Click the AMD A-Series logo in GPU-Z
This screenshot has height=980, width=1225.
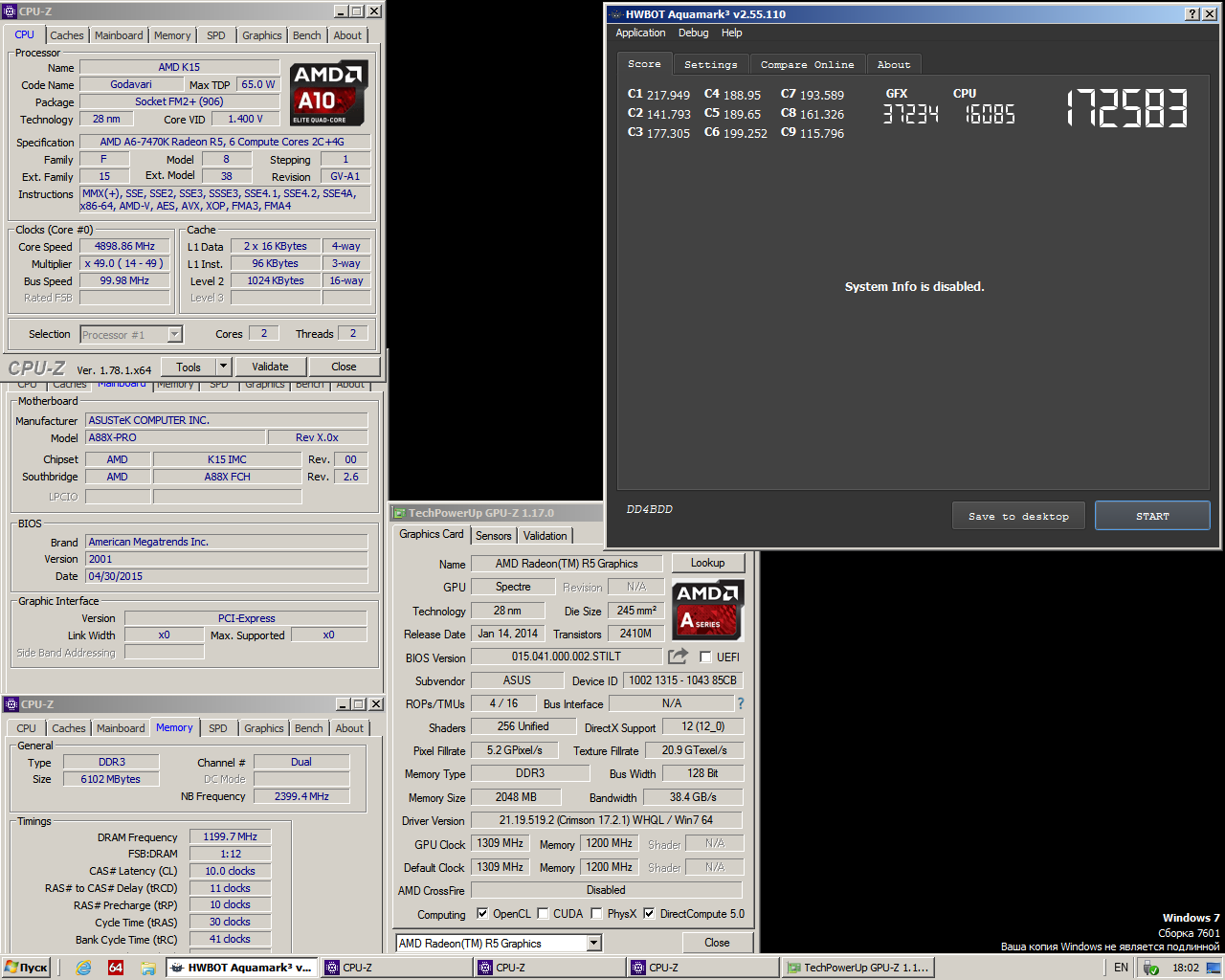coord(708,610)
